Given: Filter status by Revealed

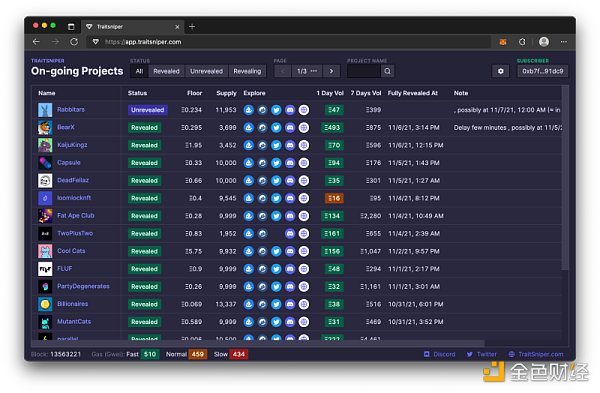Looking at the screenshot, I should click(166, 71).
